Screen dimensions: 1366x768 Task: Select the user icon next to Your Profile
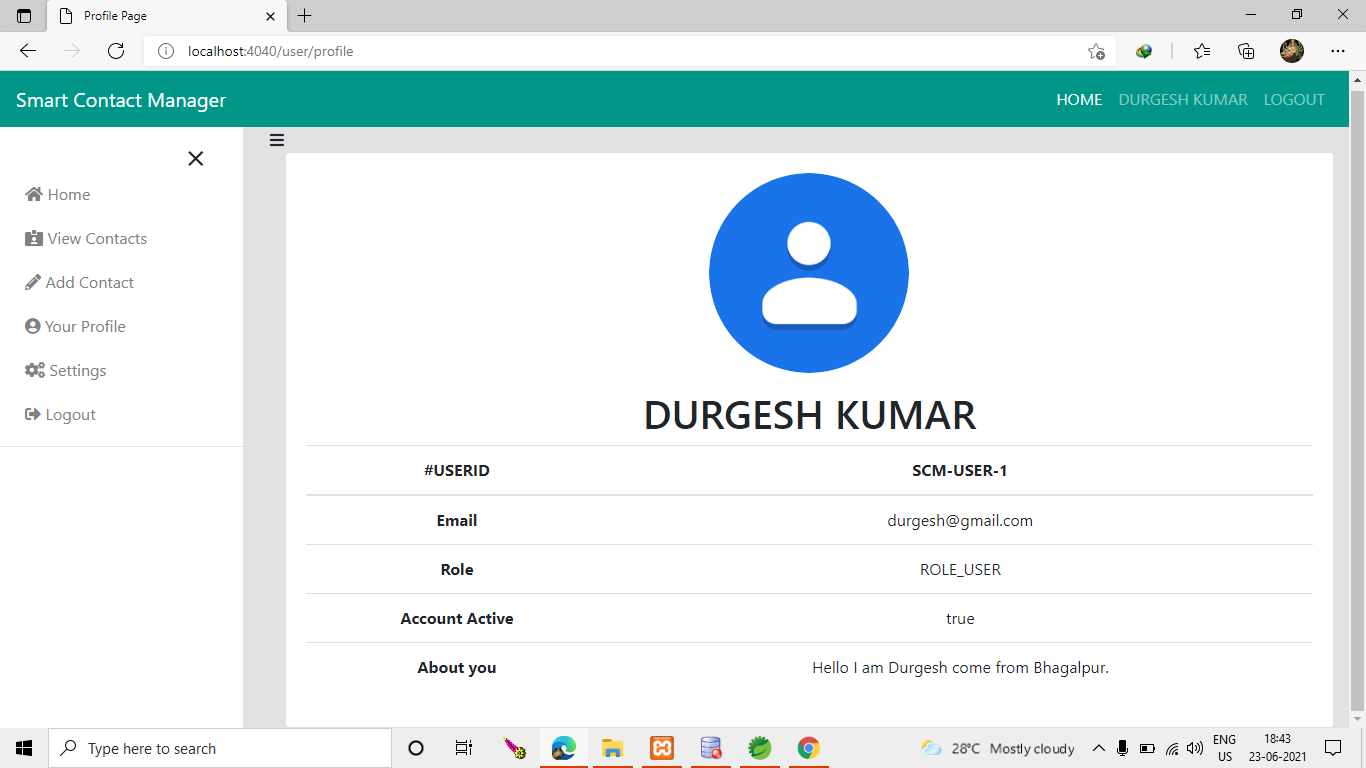tap(33, 326)
